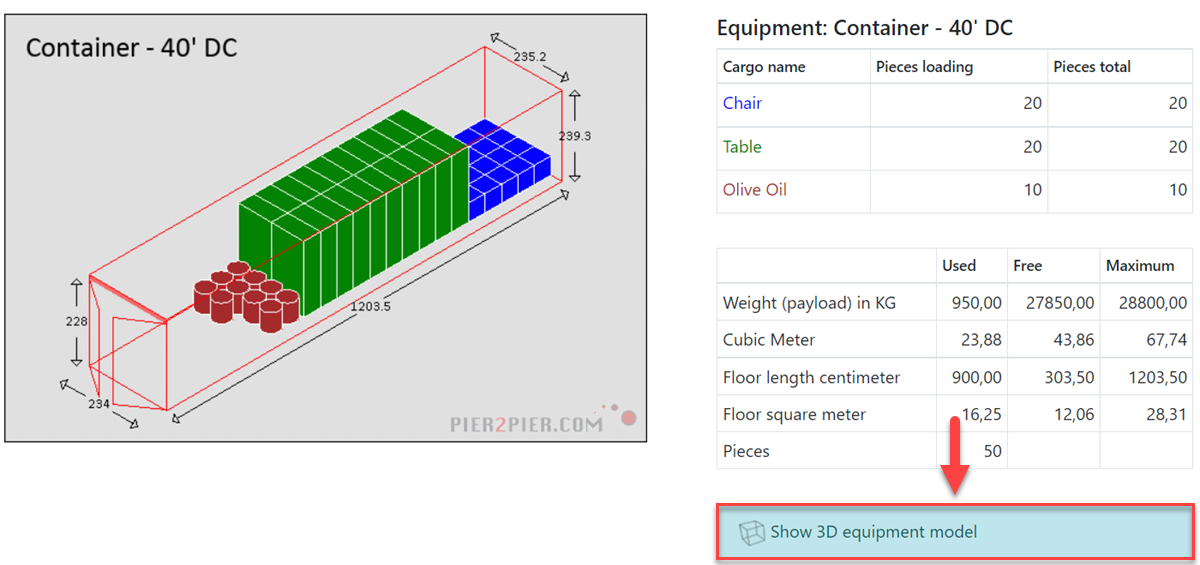This screenshot has height=565, width=1200.
Task: Select the Weight (payload) in KG row
Action: [x=955, y=302]
